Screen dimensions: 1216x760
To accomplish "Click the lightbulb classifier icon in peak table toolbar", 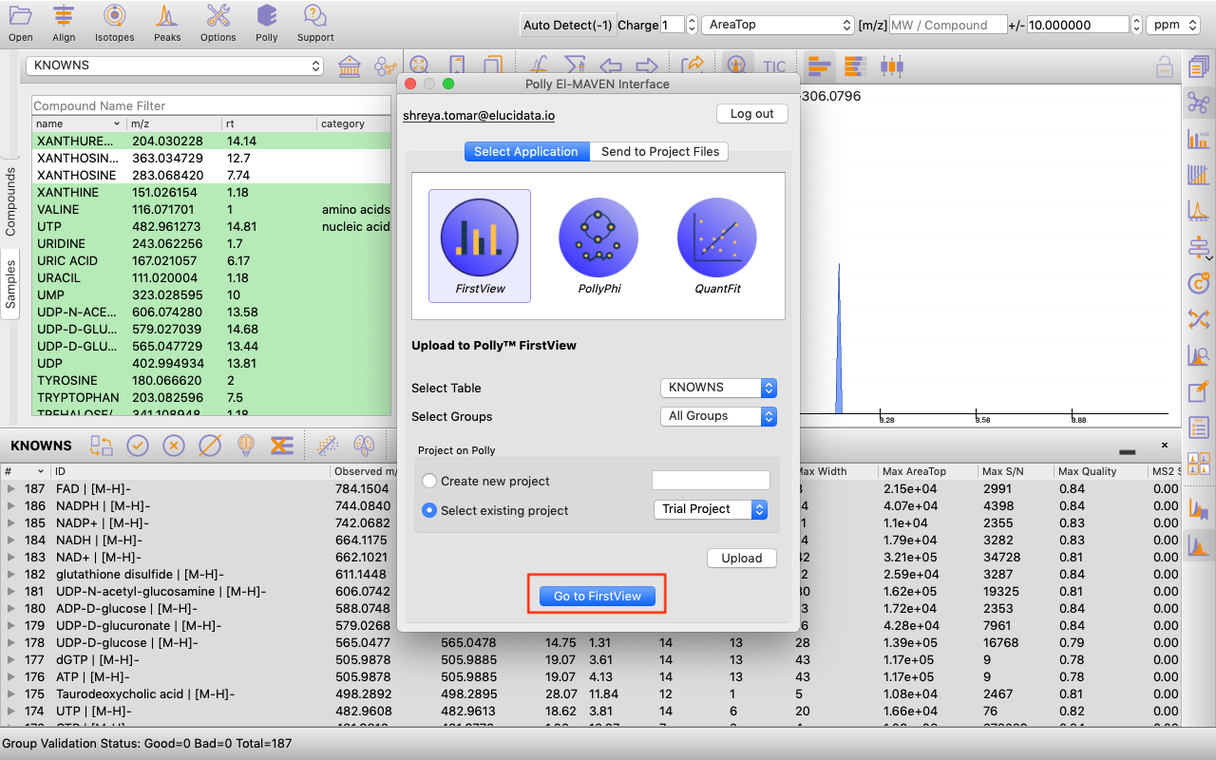I will [x=246, y=445].
